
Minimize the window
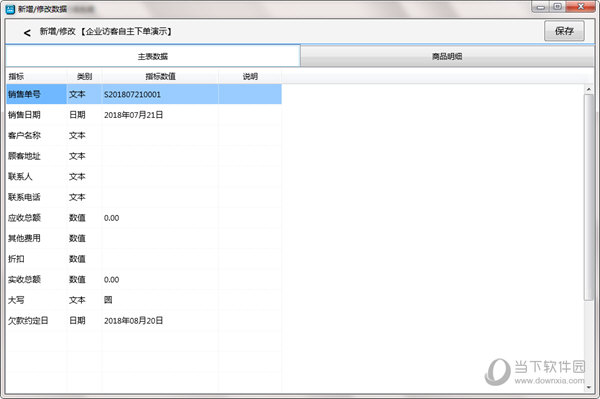click(541, 7)
